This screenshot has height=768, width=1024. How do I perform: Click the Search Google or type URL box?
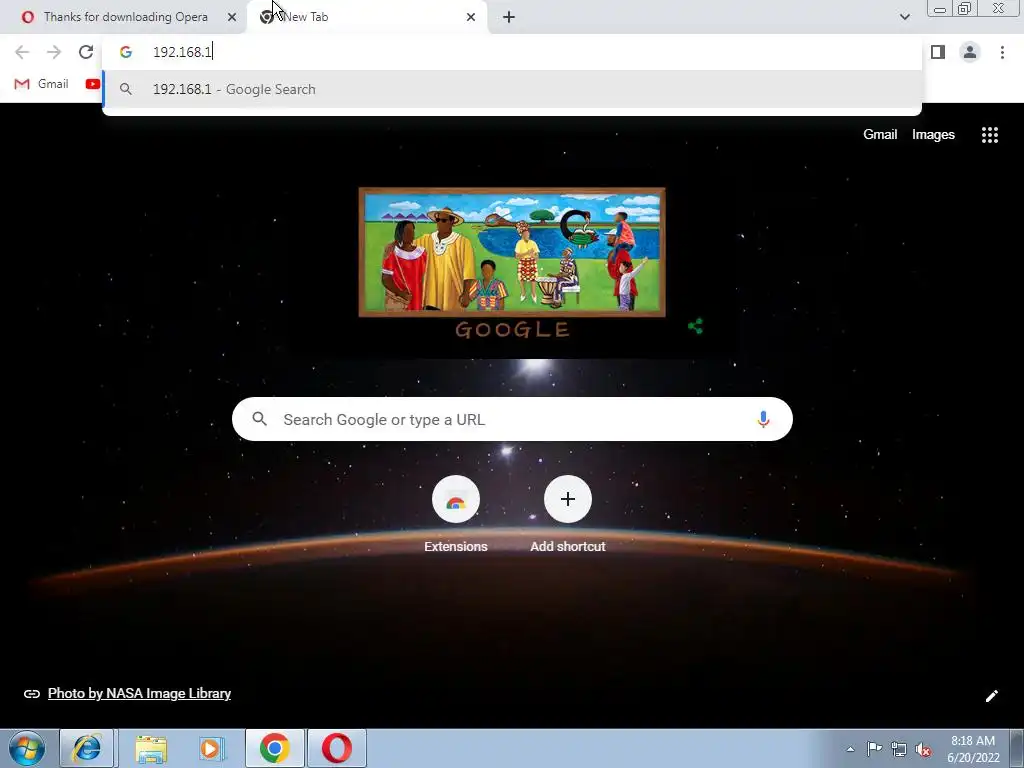(512, 419)
